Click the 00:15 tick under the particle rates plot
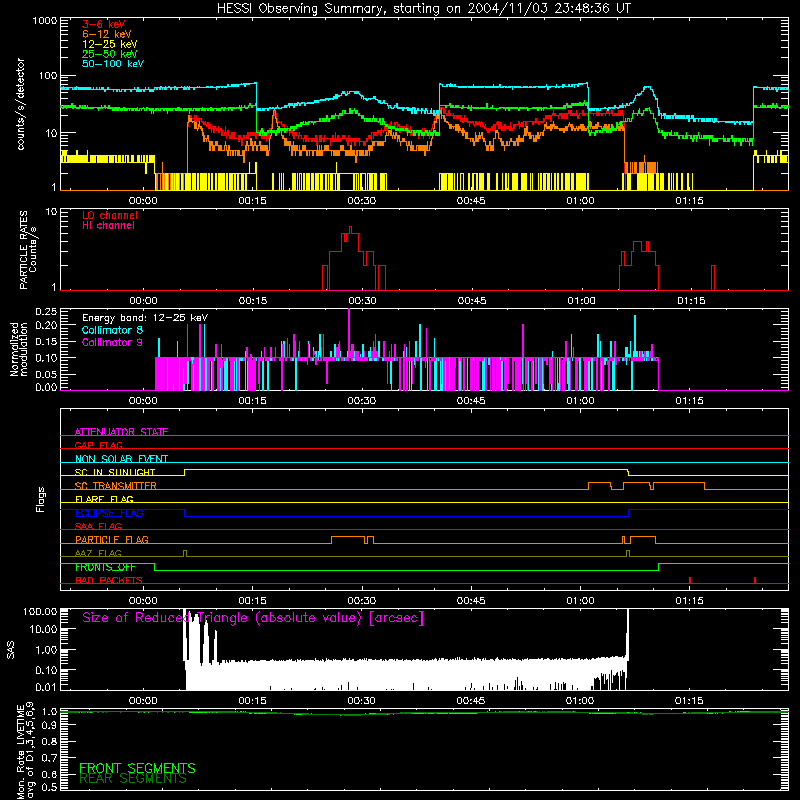 tap(253, 301)
